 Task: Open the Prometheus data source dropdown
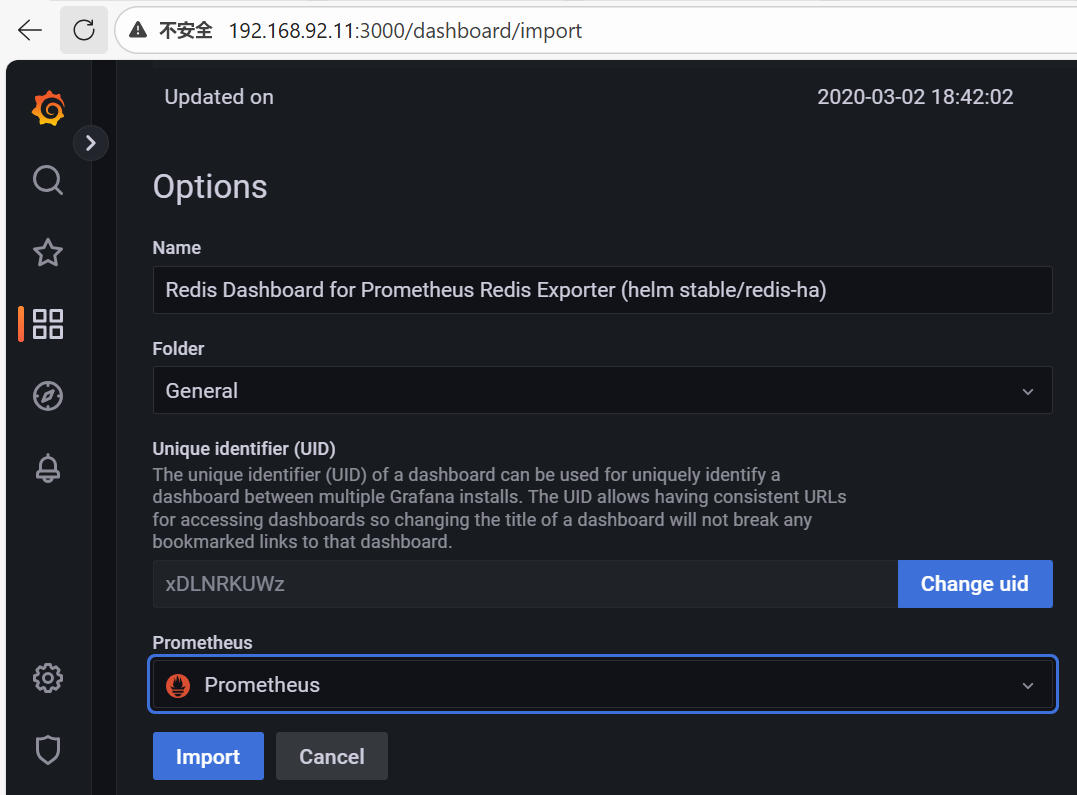(x=602, y=684)
